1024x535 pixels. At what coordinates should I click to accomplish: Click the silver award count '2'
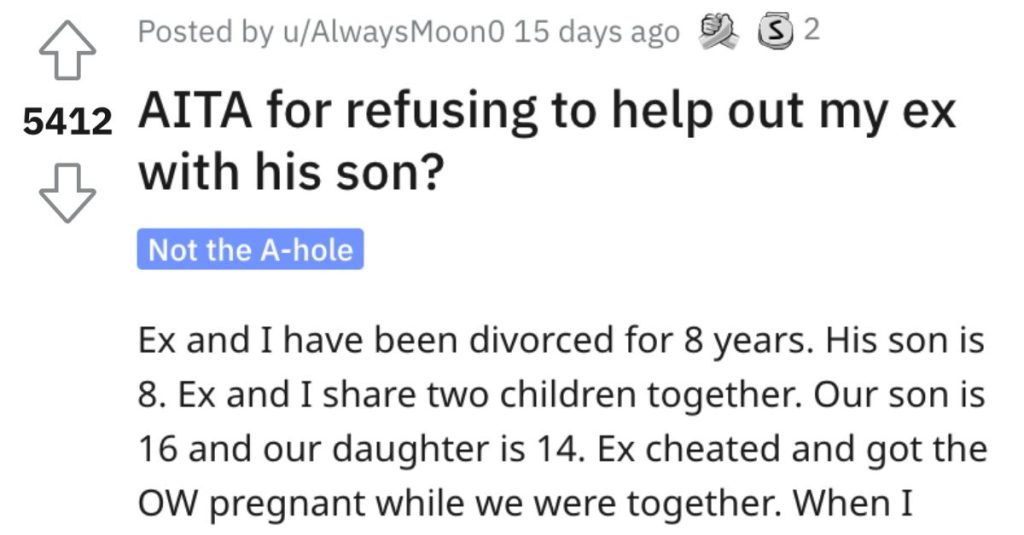coord(810,30)
